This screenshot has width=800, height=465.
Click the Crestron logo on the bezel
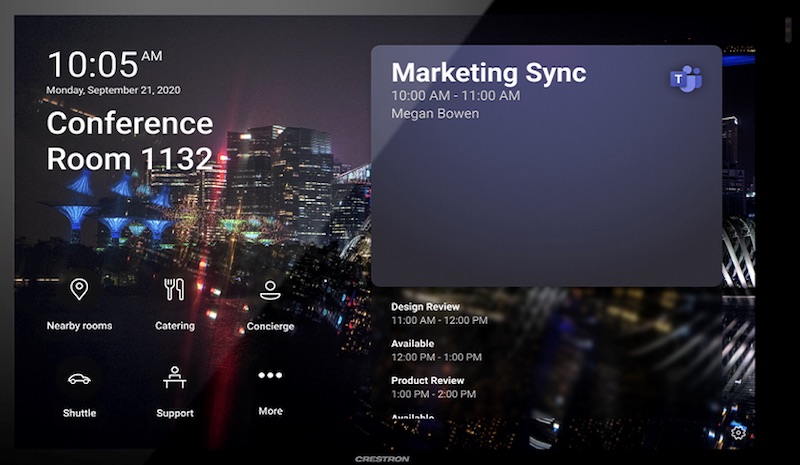(x=382, y=458)
